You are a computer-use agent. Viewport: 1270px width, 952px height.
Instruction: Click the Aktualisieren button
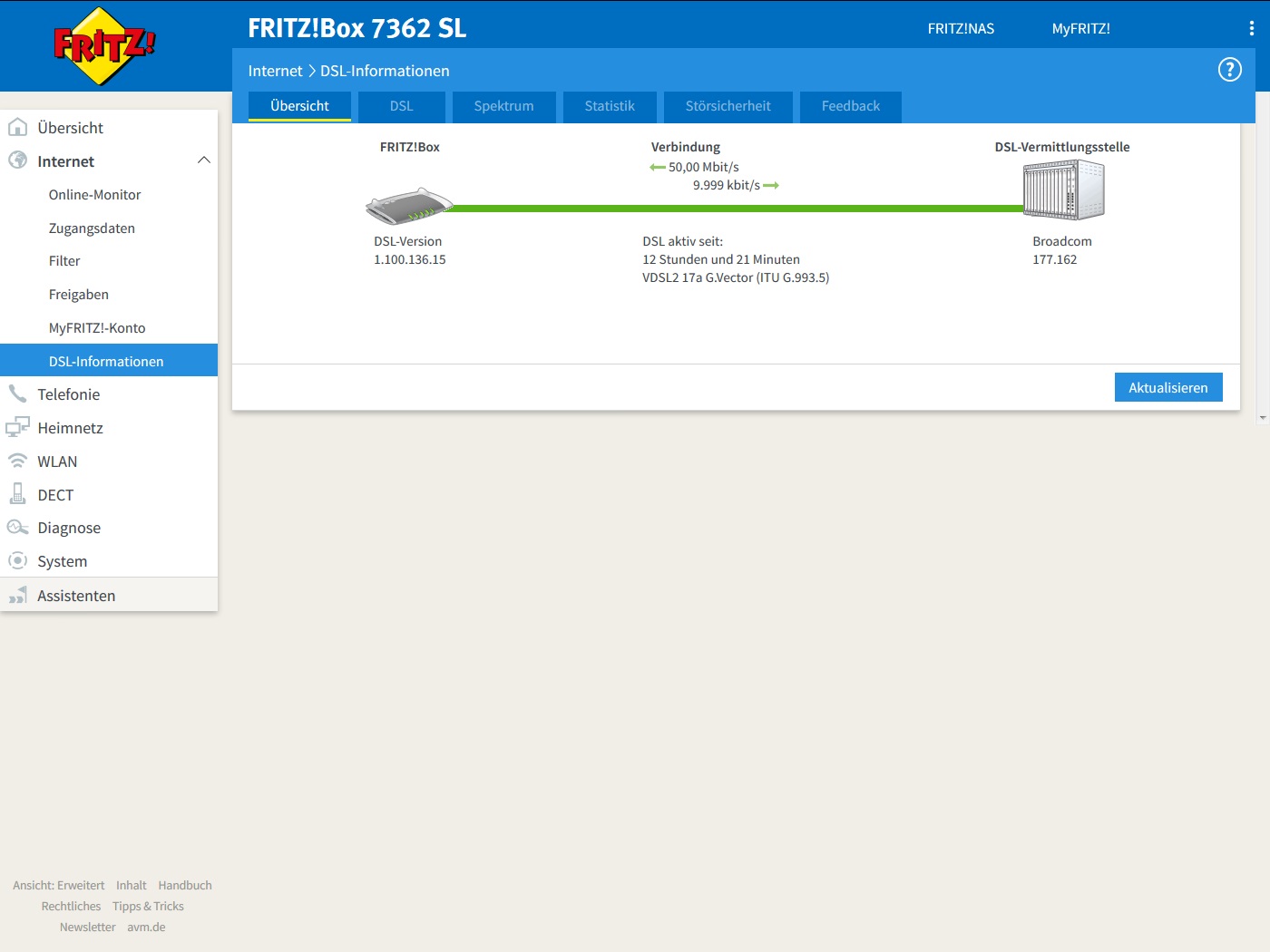(x=1168, y=387)
